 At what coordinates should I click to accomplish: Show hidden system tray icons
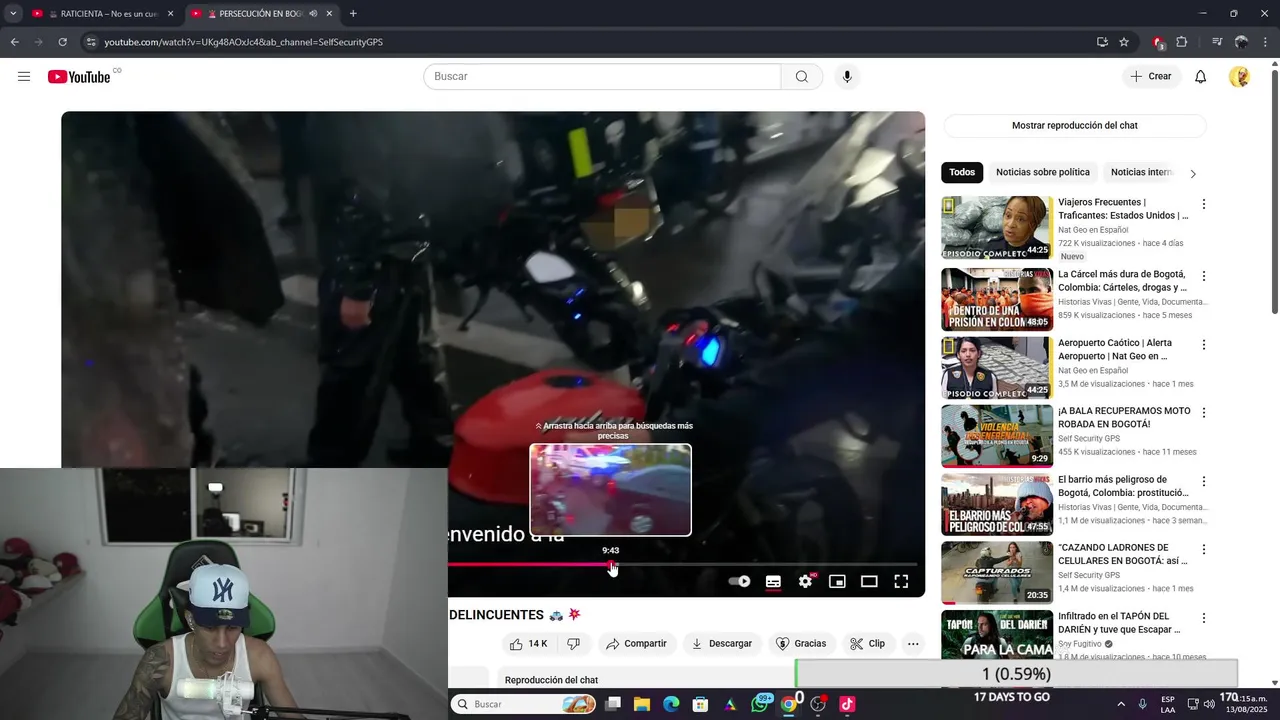[1120, 704]
